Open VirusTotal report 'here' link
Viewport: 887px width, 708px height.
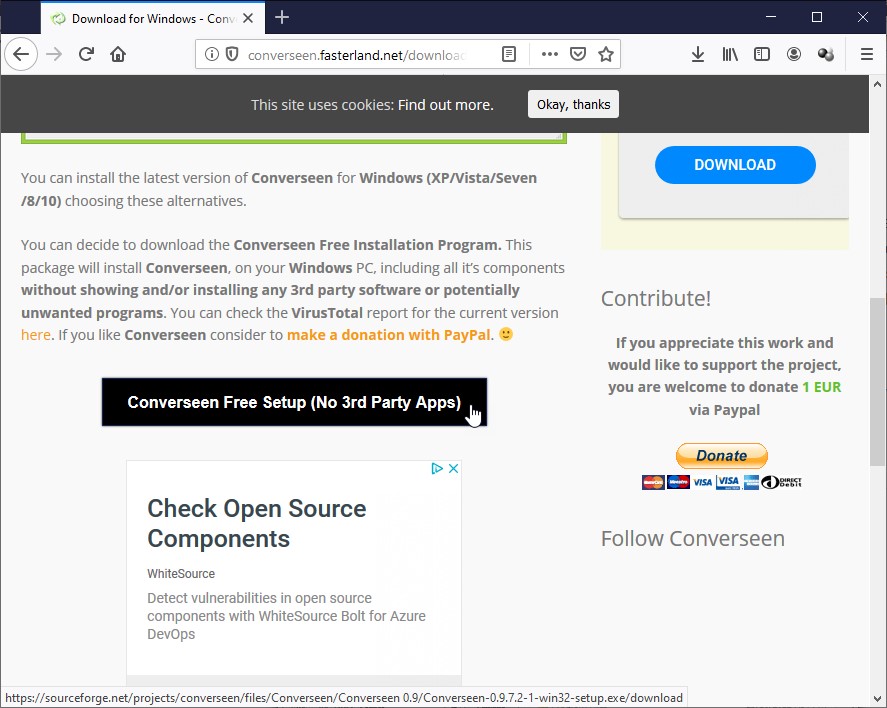tap(36, 335)
